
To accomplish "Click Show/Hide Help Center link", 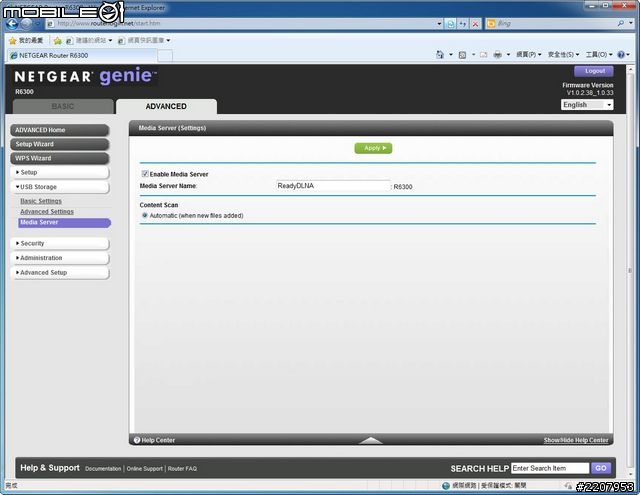I will [576, 440].
